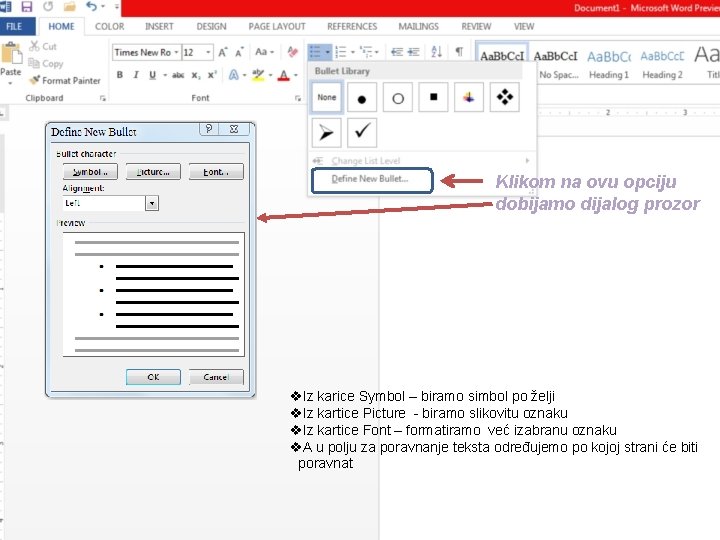
Task: Toggle Strikethrough formatting
Action: [178, 75]
